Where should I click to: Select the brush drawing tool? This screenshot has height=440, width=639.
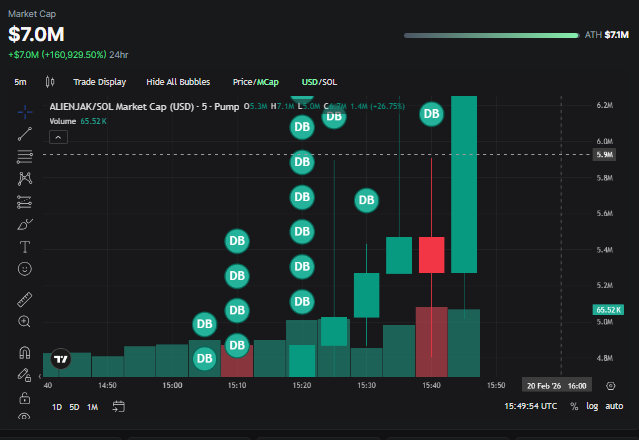[x=25, y=224]
